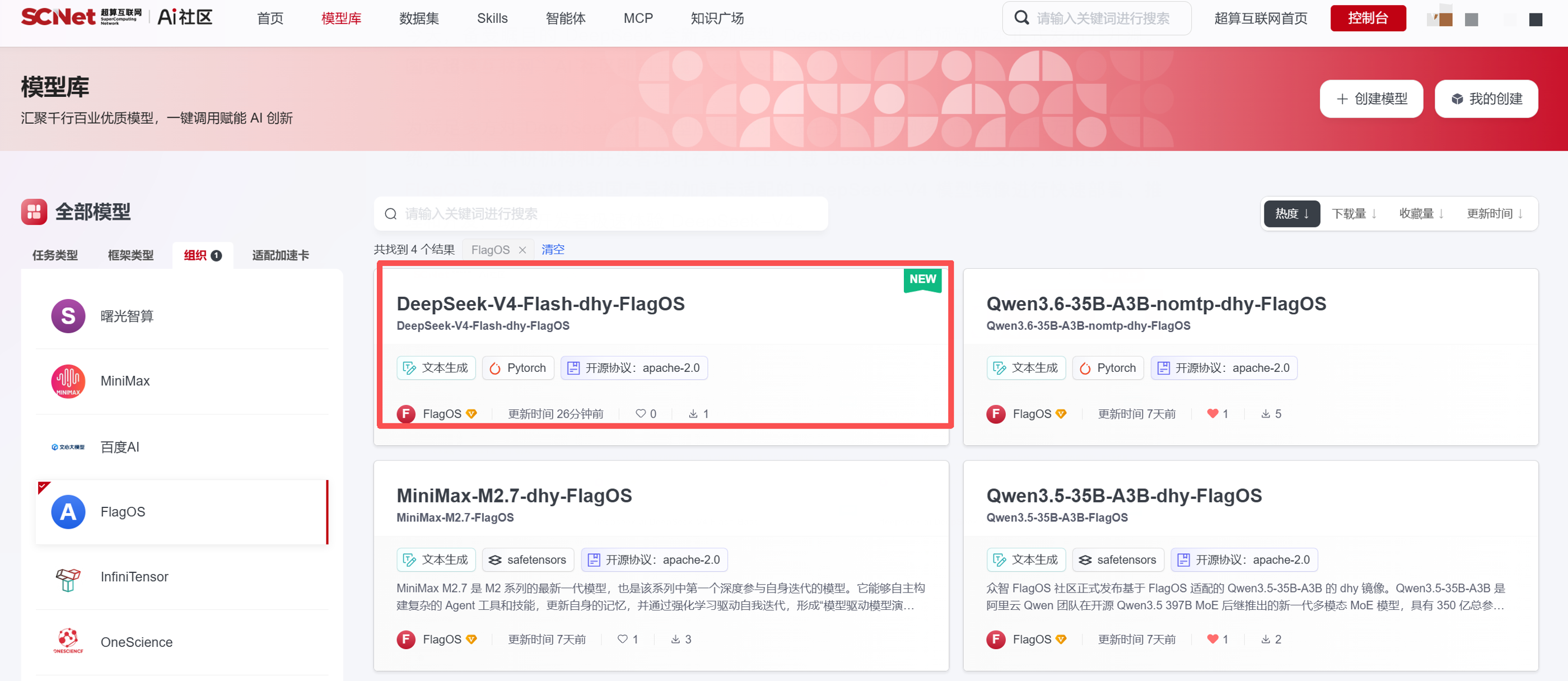Sort models by 热度

1292,213
